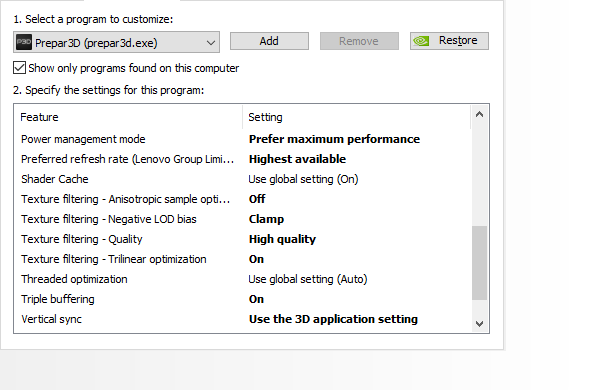The width and height of the screenshot is (597, 390).
Task: Click the settings list scroll down arrow
Action: click(x=480, y=324)
